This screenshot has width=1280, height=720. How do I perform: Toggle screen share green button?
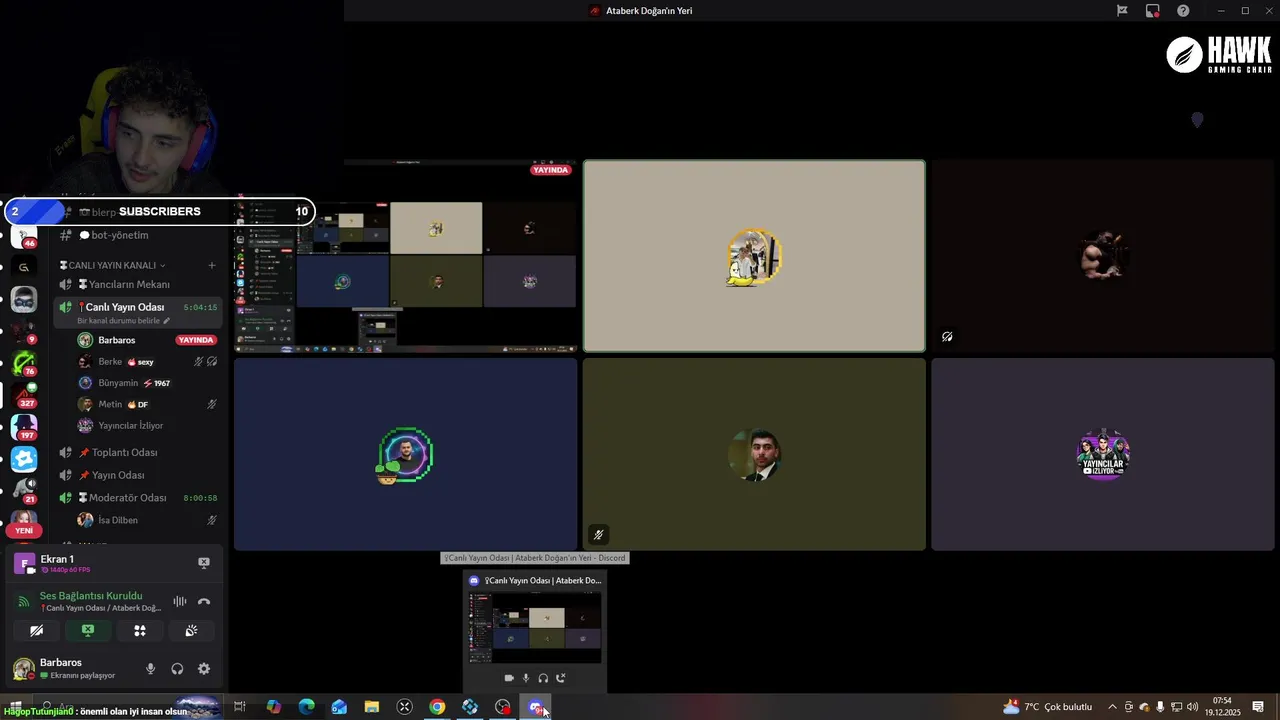coord(88,630)
